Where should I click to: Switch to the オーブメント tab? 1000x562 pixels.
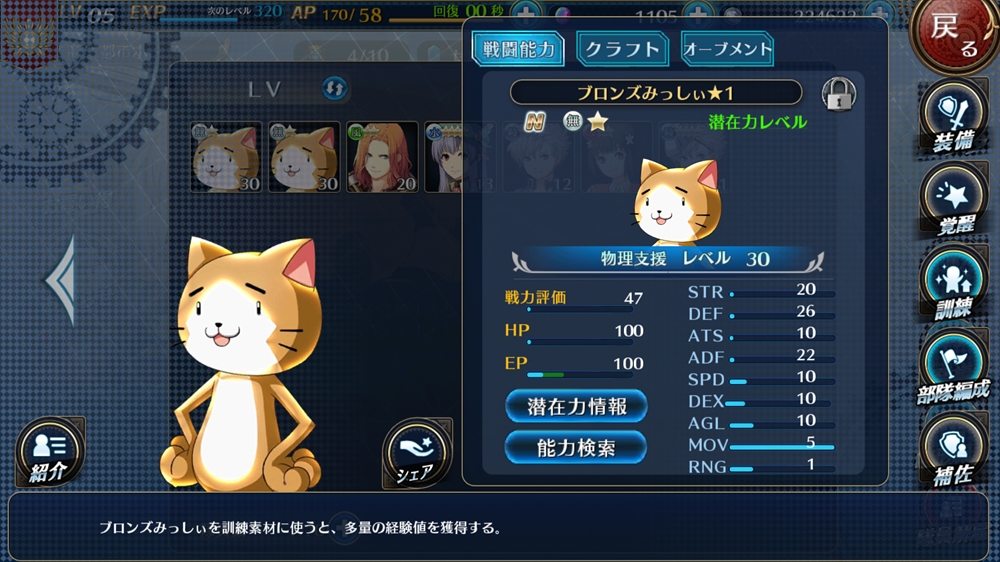728,49
